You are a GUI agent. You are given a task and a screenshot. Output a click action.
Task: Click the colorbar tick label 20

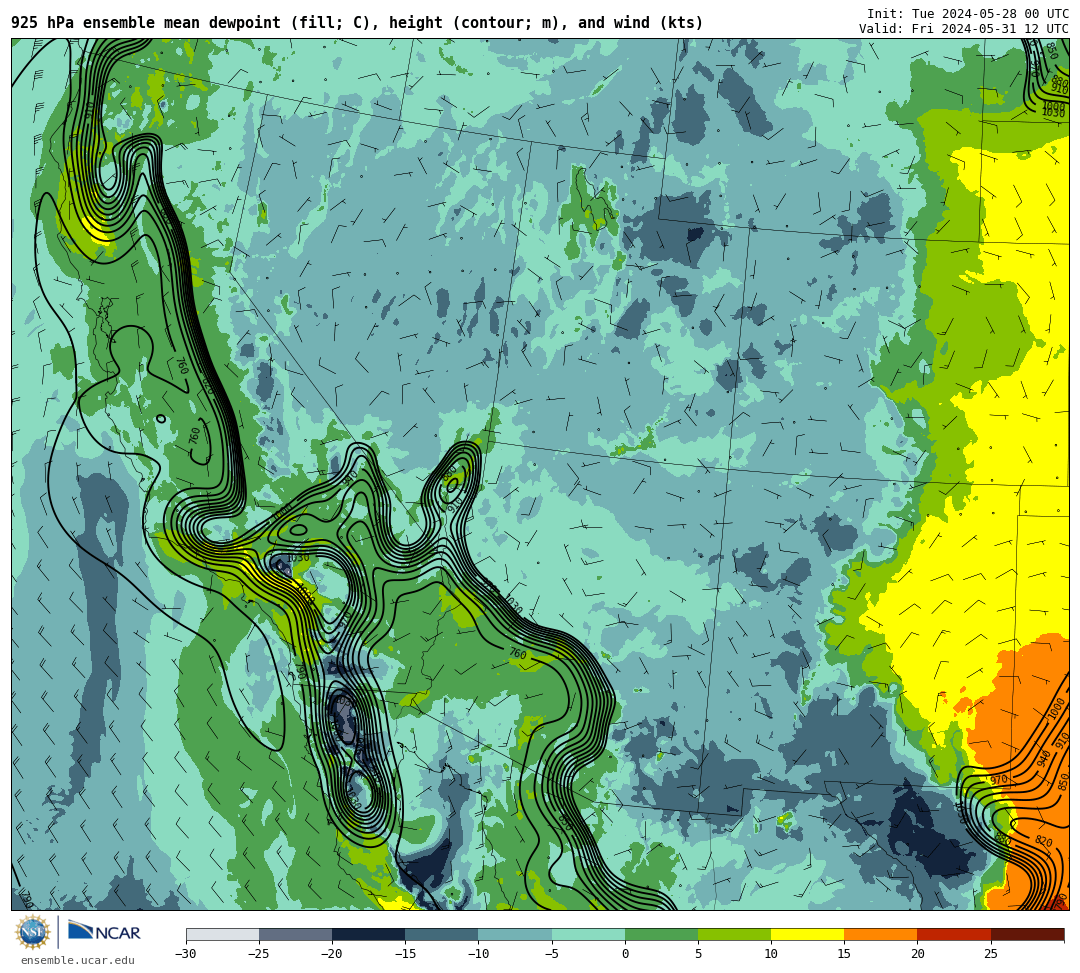coord(917,954)
